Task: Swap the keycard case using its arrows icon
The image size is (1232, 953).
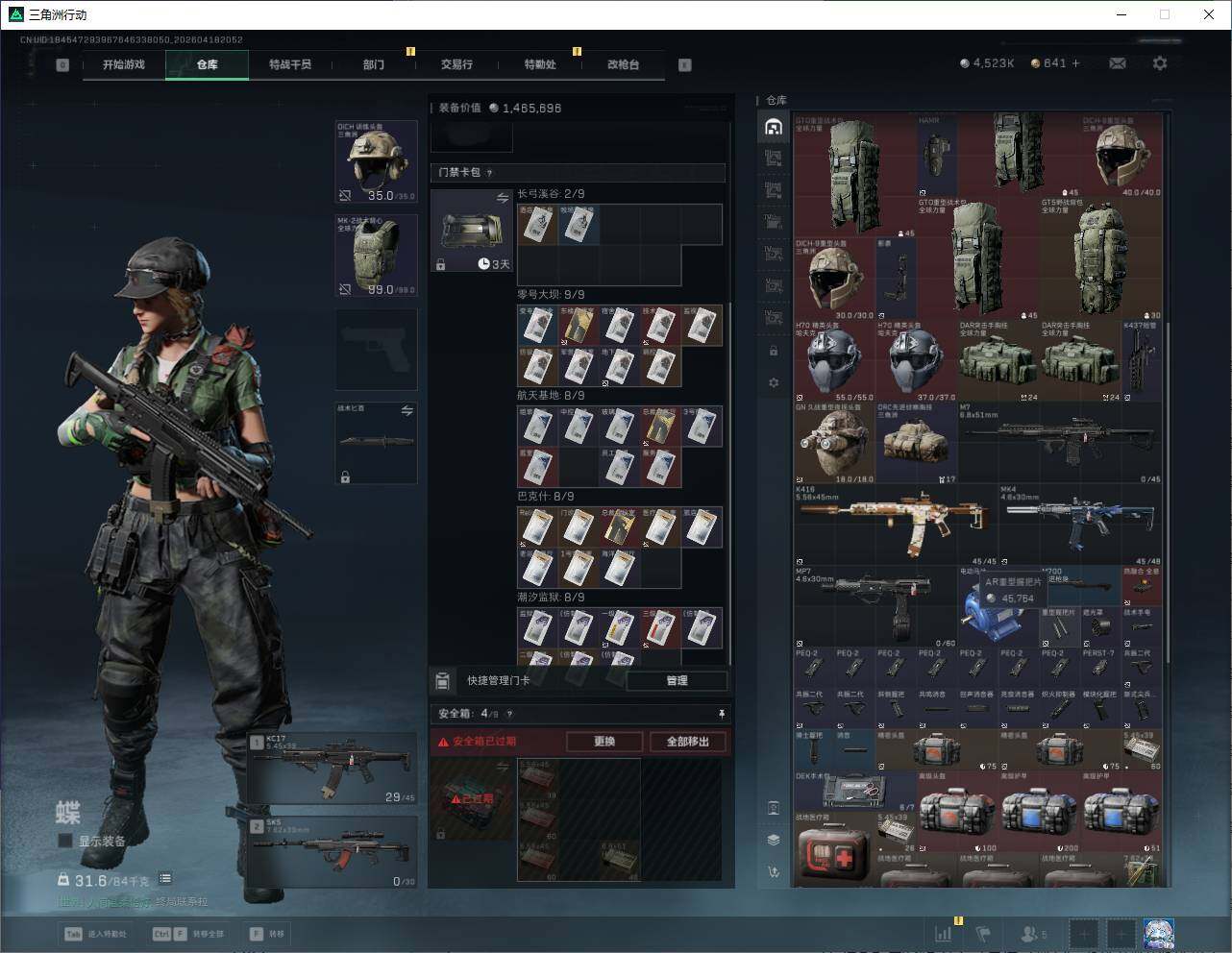Action: (502, 198)
